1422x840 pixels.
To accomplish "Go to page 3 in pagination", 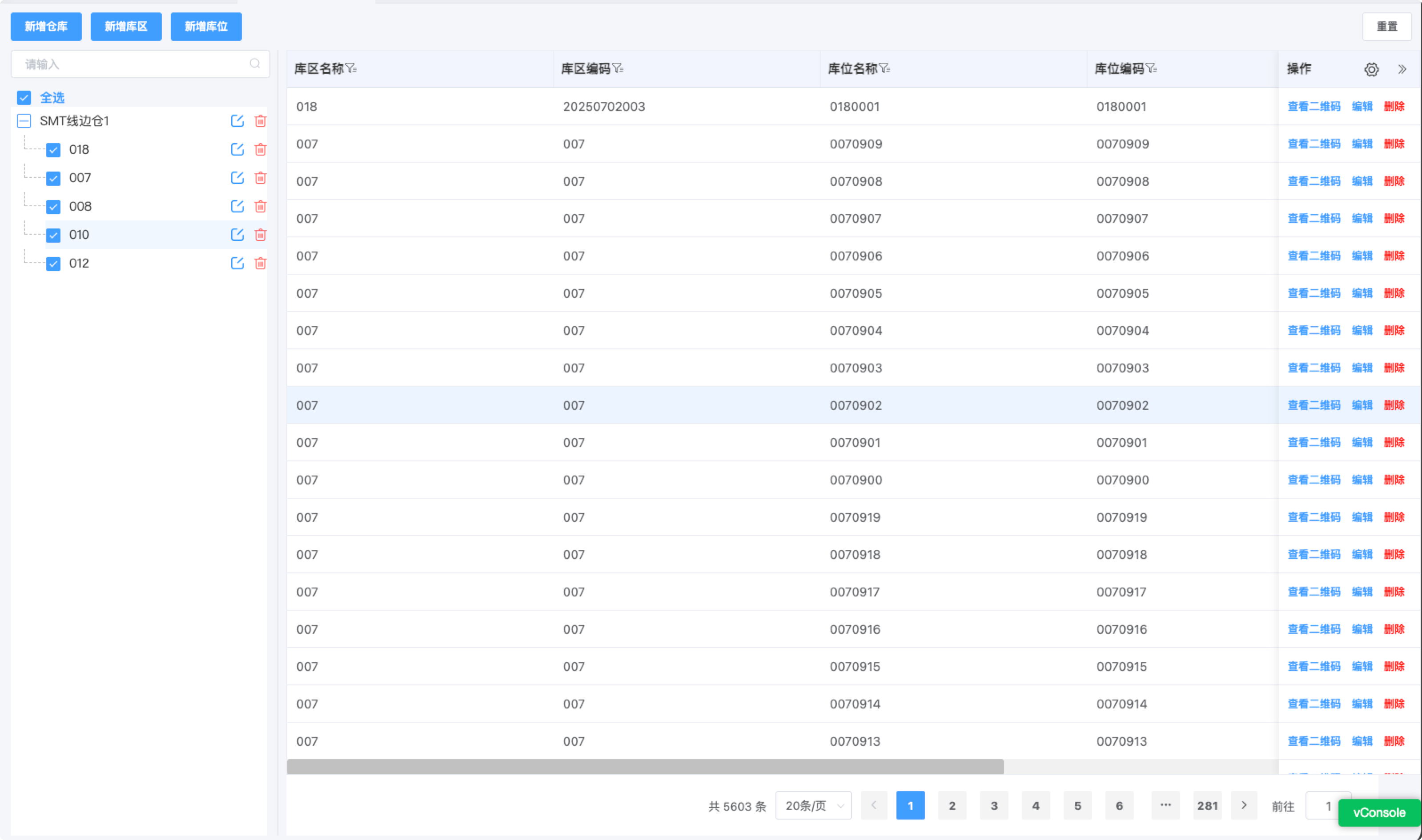I will tap(994, 805).
